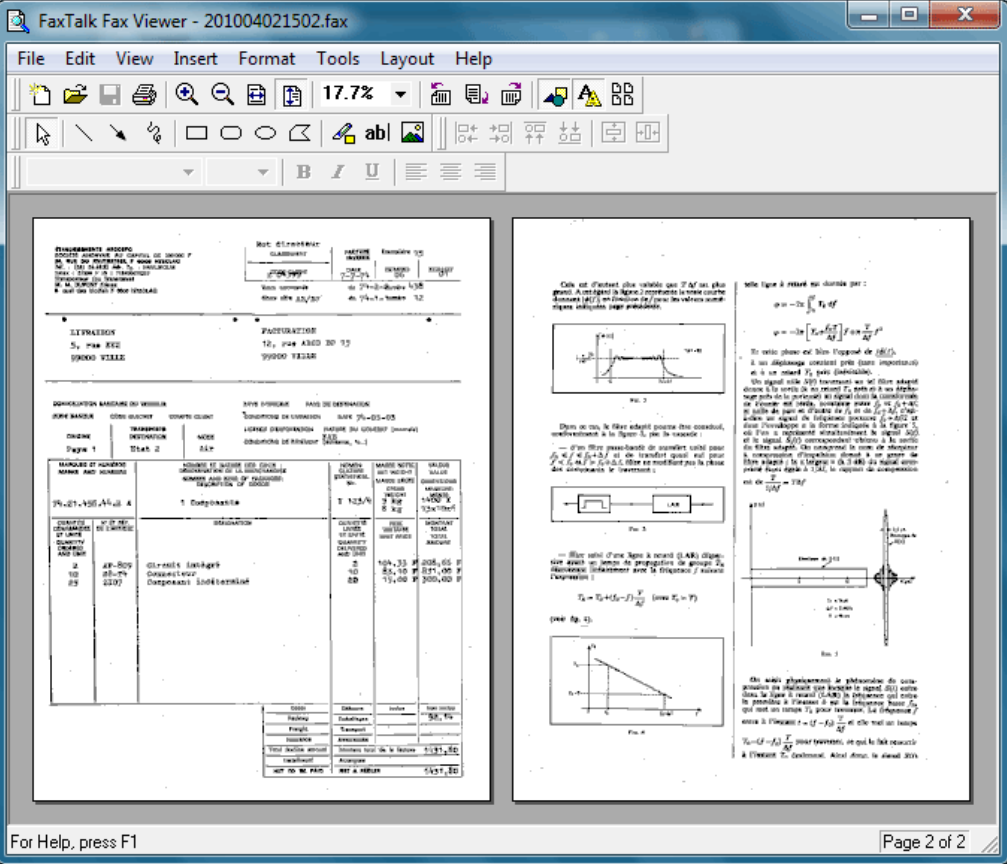Viewport: 1007px width, 864px height.
Task: Select the Line drawing tool
Action: click(x=83, y=133)
